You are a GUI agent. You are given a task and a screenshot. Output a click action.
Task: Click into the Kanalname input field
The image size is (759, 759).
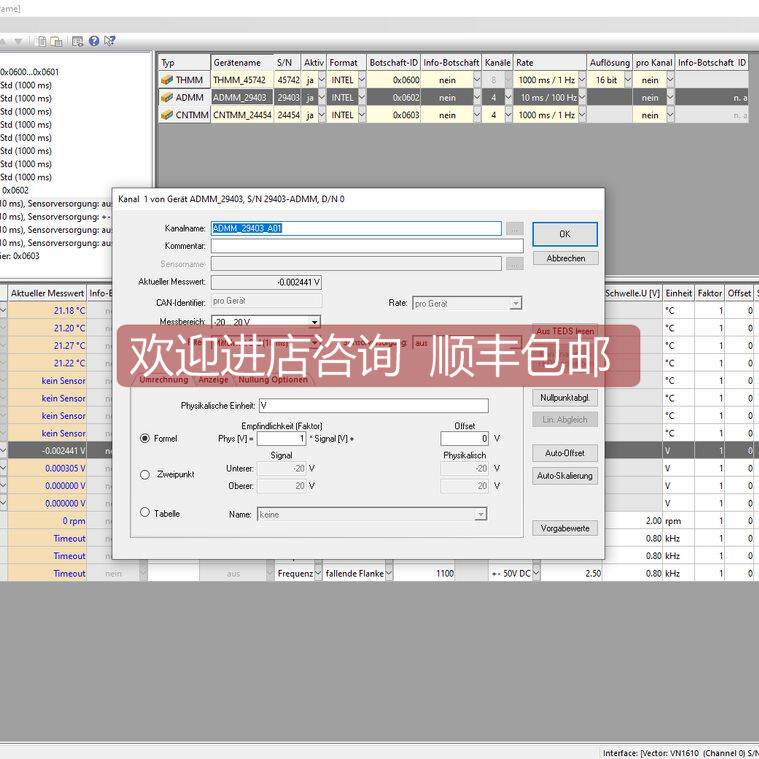coord(356,228)
